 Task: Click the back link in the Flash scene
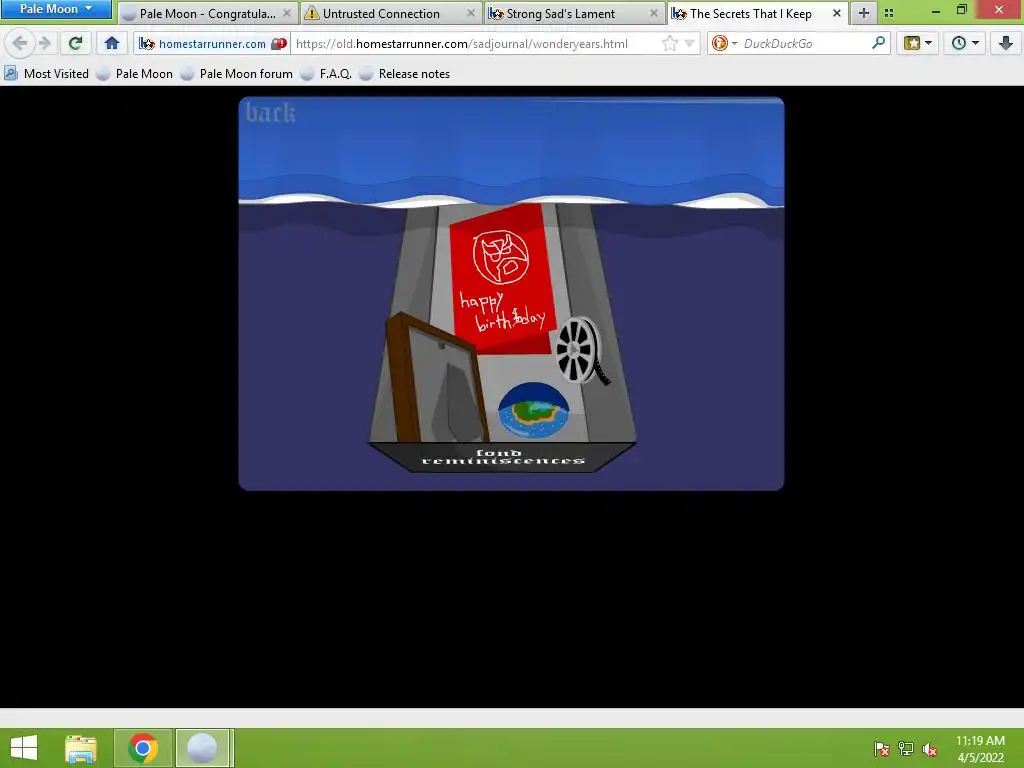270,112
